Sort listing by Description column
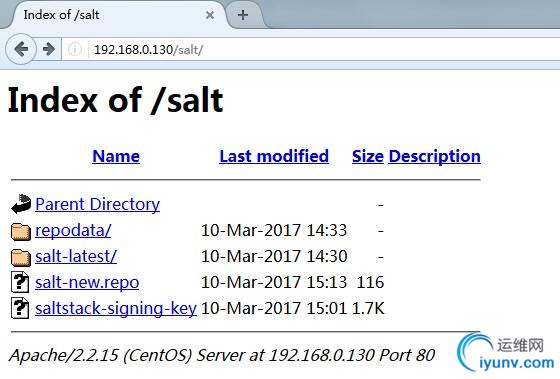This screenshot has width=560, height=379. pos(435,156)
